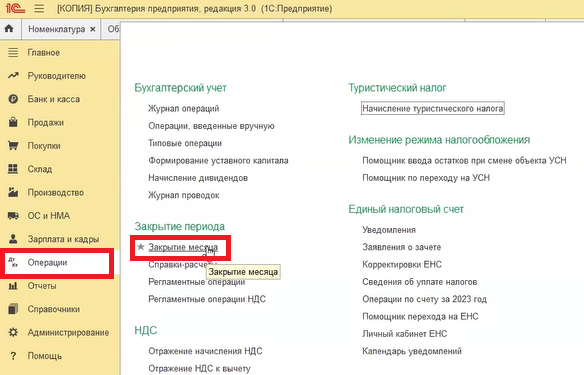This screenshot has height=375, width=584.
Task: Open the 1C main menu hamburger icon
Action: pos(39,8)
